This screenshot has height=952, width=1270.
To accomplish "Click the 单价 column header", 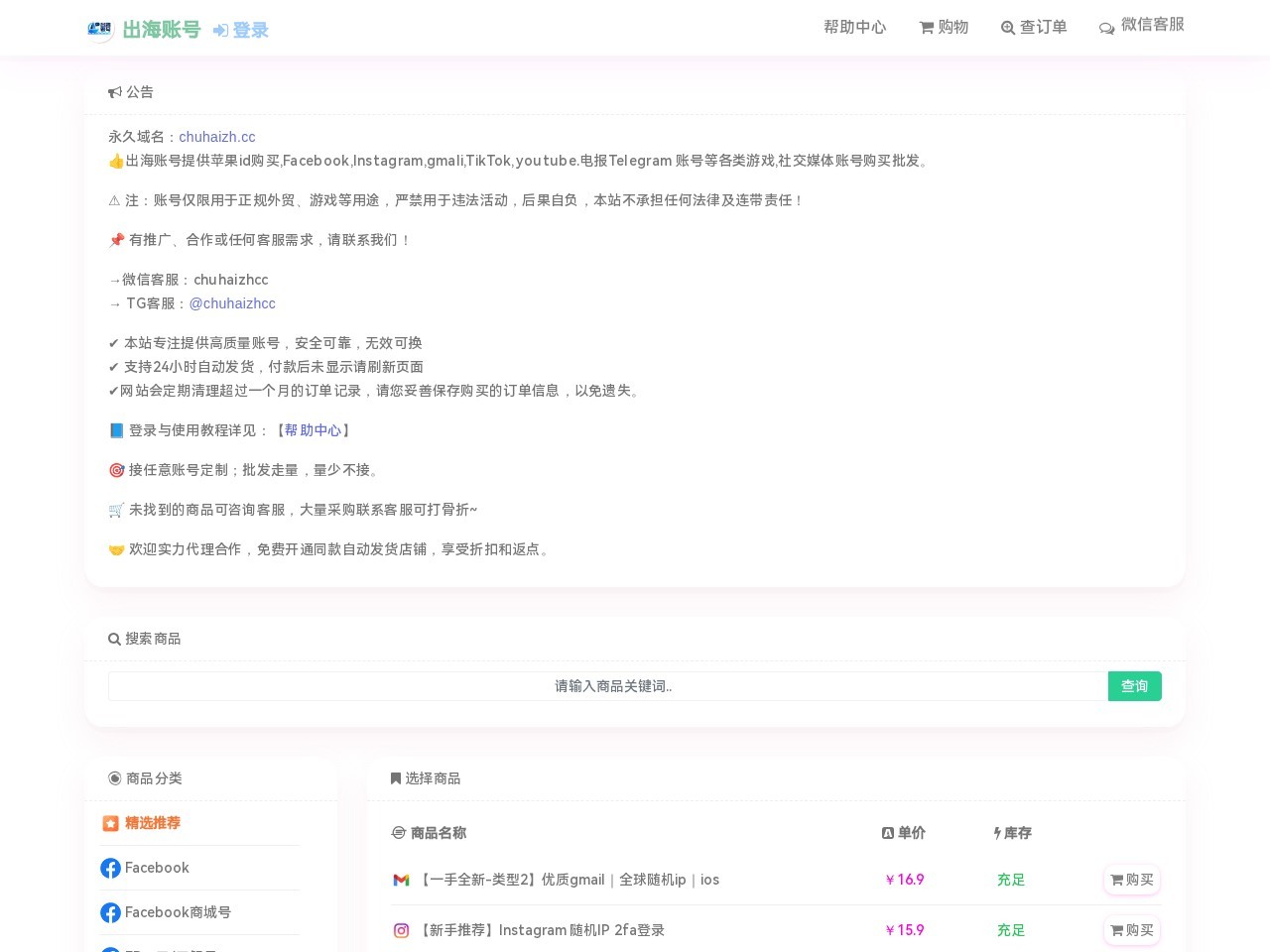I will point(904,833).
